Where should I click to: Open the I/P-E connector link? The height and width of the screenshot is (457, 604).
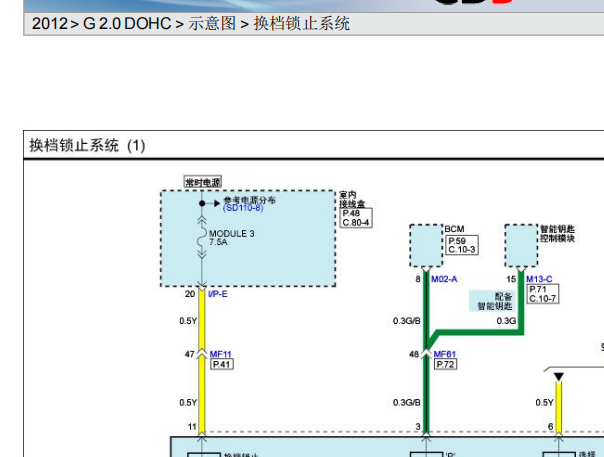pyautogui.click(x=218, y=294)
